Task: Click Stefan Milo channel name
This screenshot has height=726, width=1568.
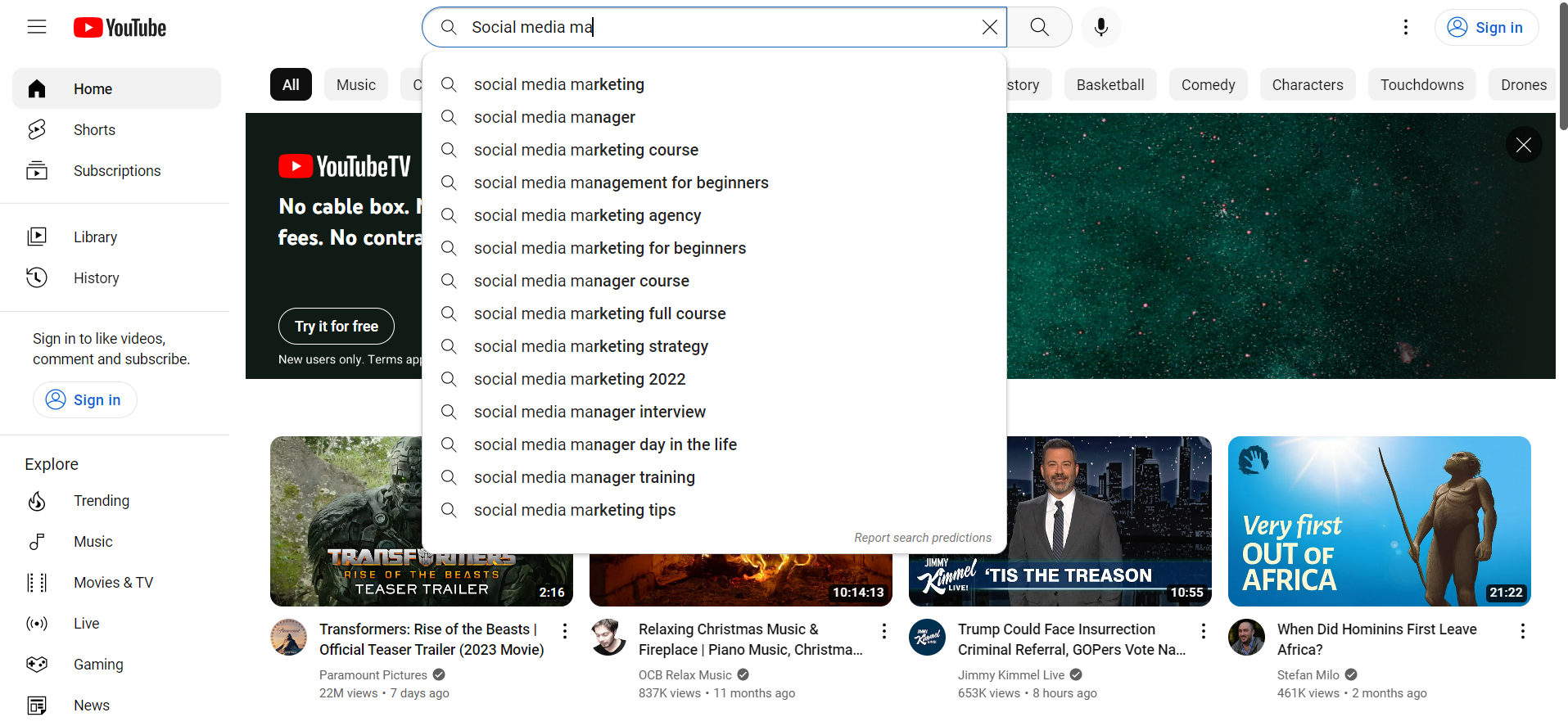Action: tap(1308, 675)
